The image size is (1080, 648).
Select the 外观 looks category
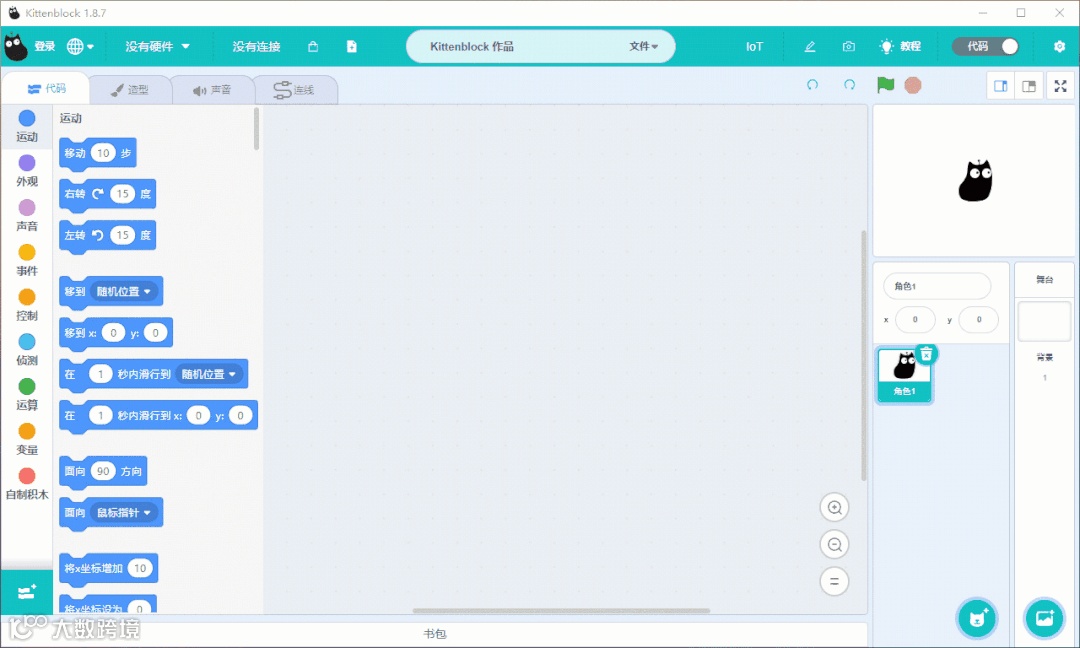(27, 171)
